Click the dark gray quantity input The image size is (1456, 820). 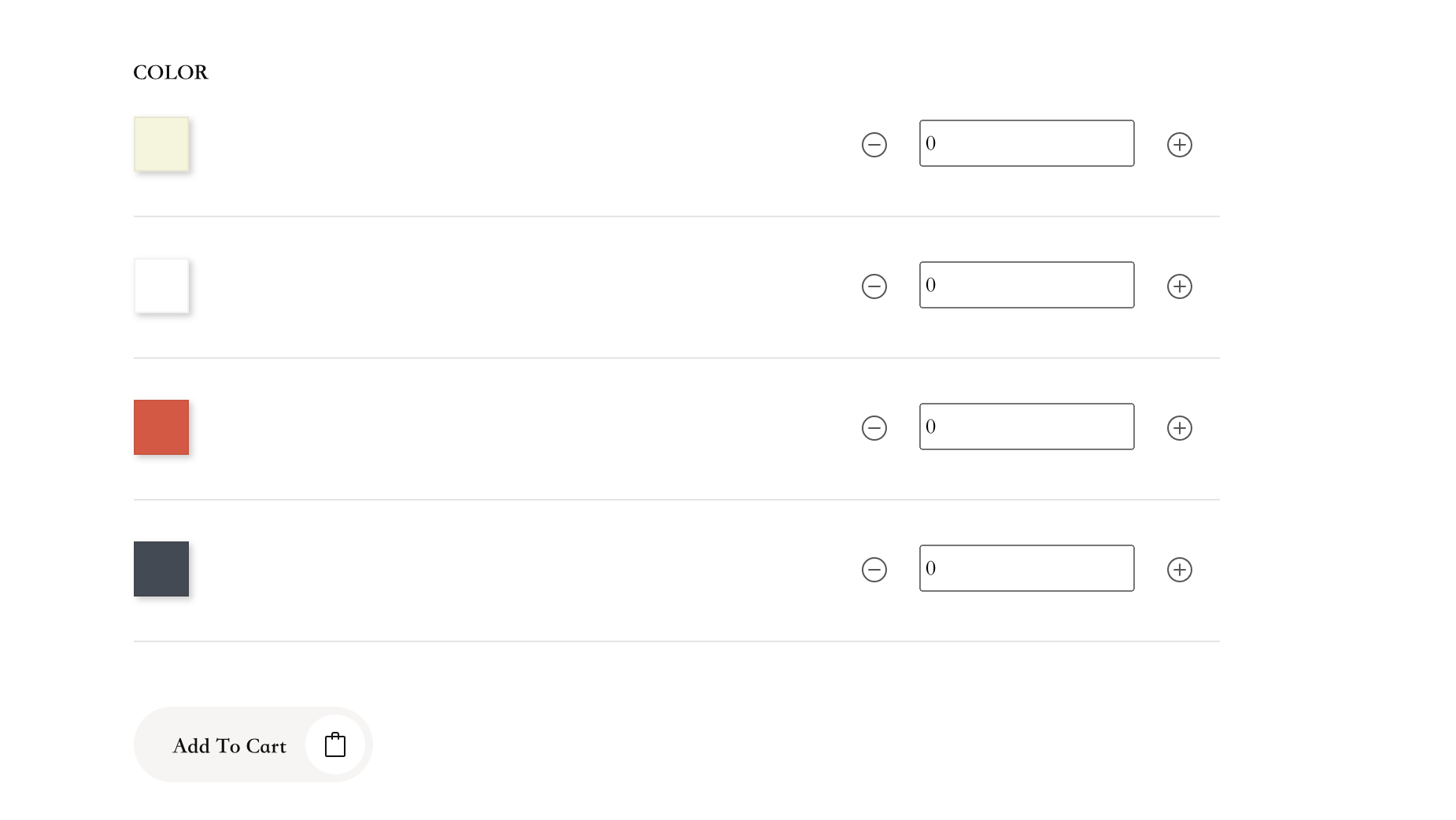point(1026,568)
